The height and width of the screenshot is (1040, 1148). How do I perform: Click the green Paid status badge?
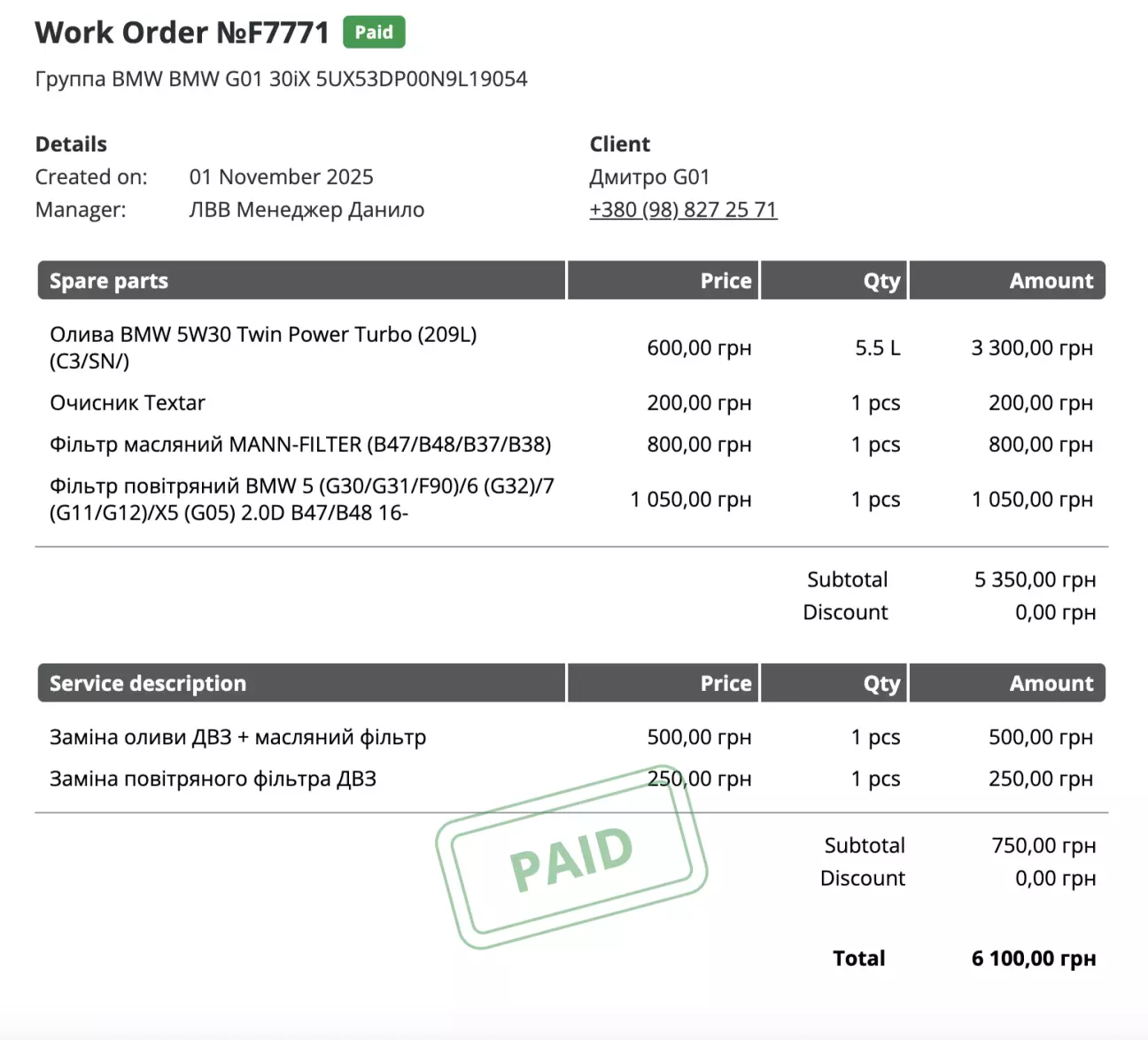pyautogui.click(x=374, y=33)
